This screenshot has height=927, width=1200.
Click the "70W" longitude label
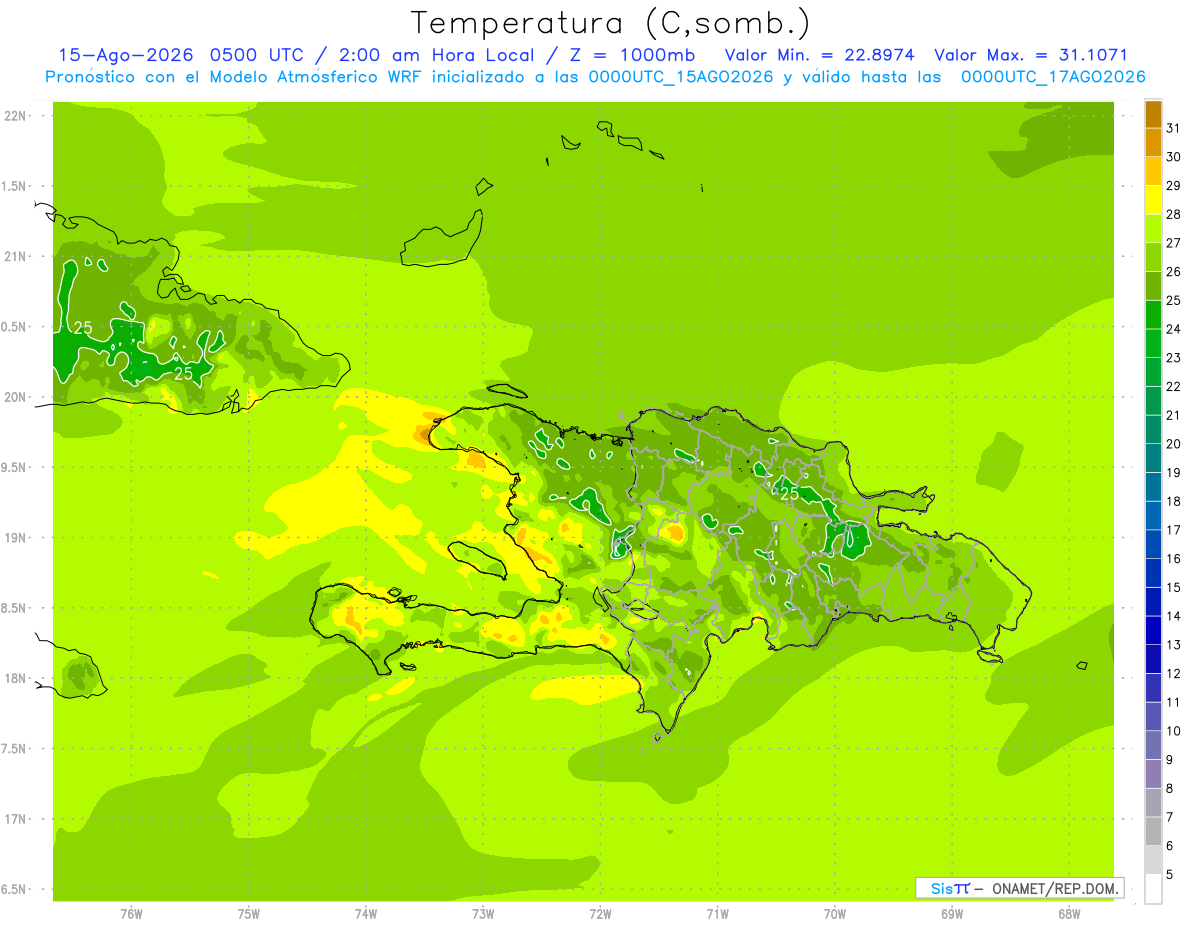tap(835, 914)
